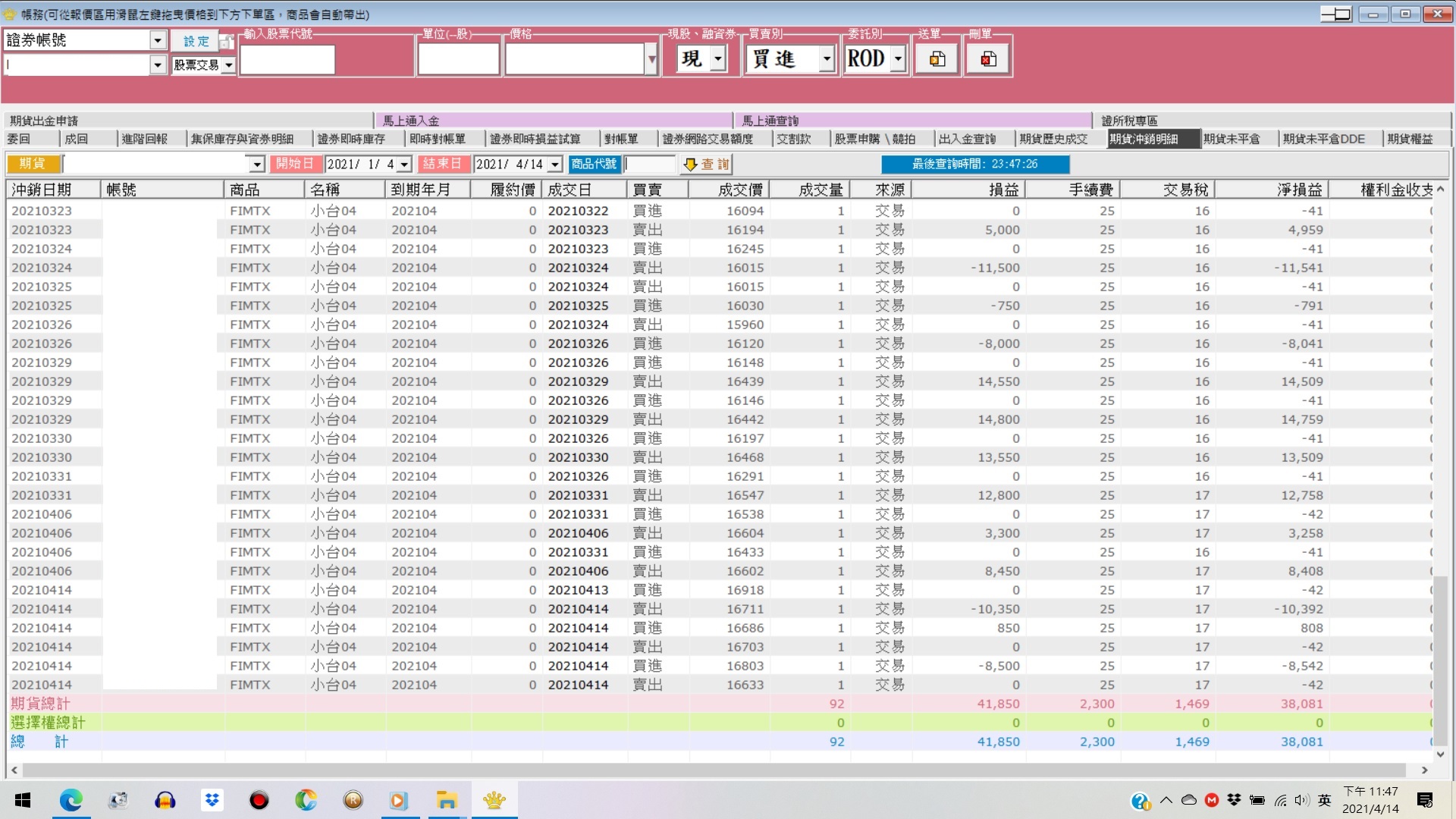Open the red record app in the taskbar

point(259,800)
